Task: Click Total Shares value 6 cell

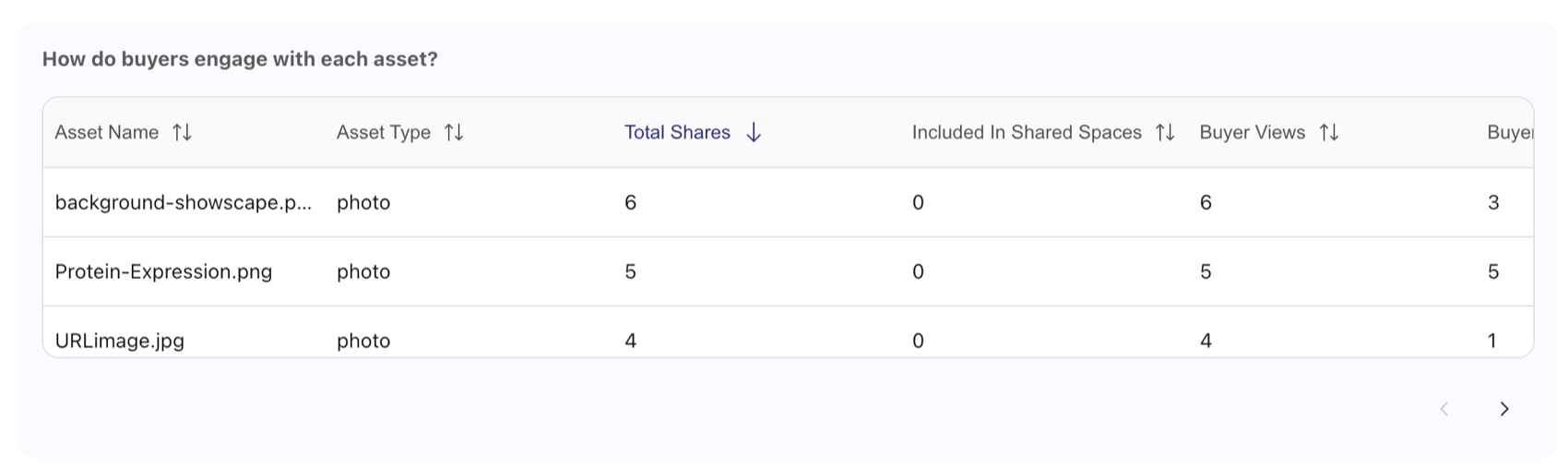Action: (x=631, y=202)
